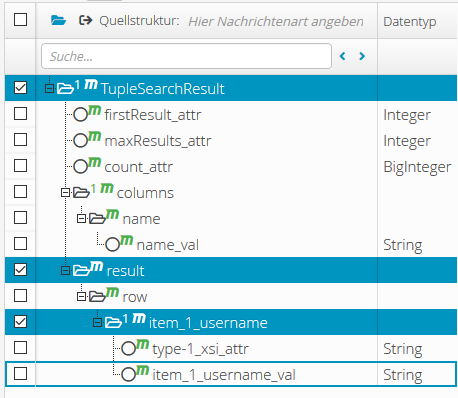Click the item_1_username_val circle node icon

click(x=129, y=374)
